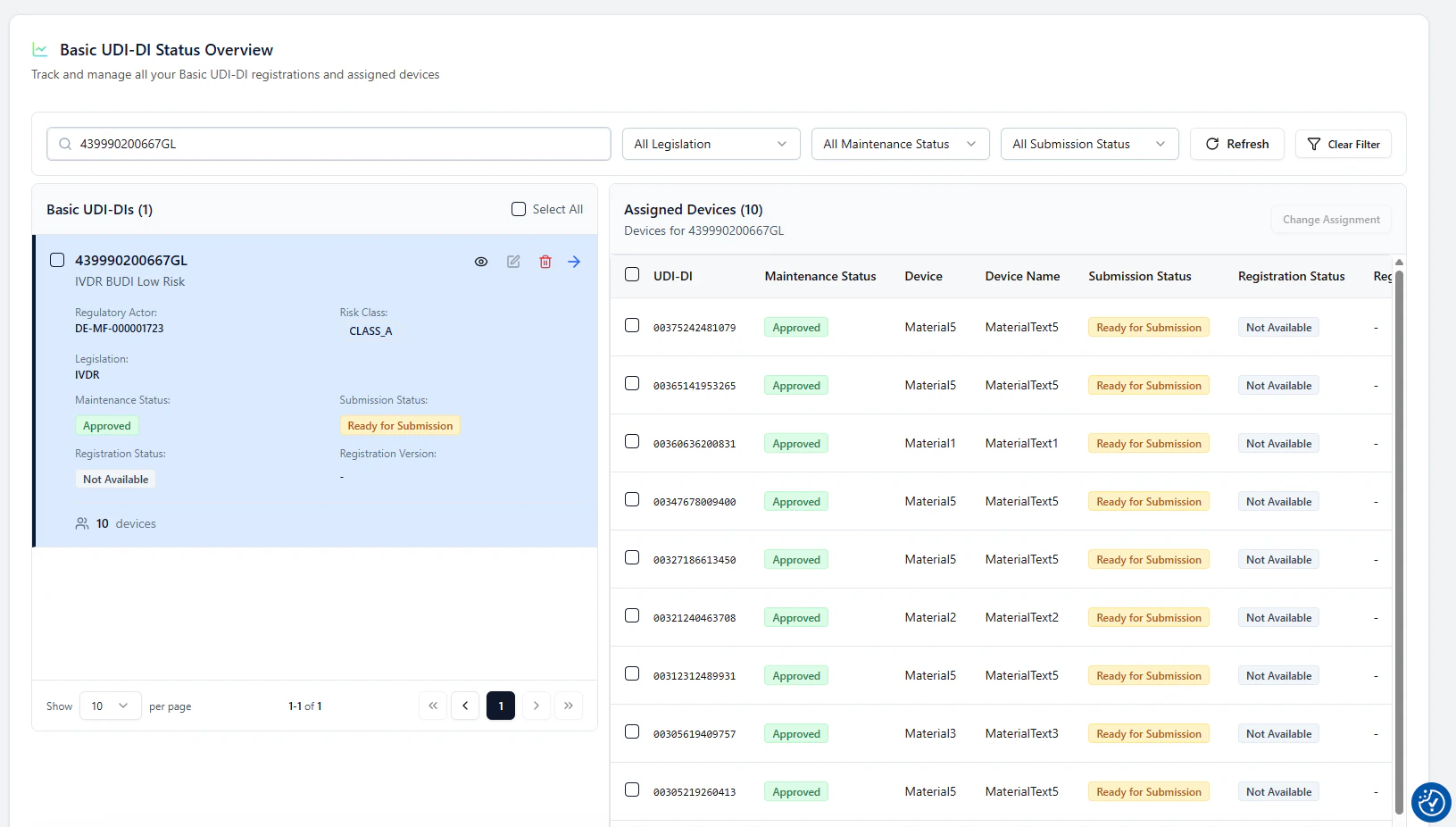This screenshot has width=1456, height=827.
Task: Edit Basic UDI-DI using pencil icon
Action: click(x=513, y=262)
